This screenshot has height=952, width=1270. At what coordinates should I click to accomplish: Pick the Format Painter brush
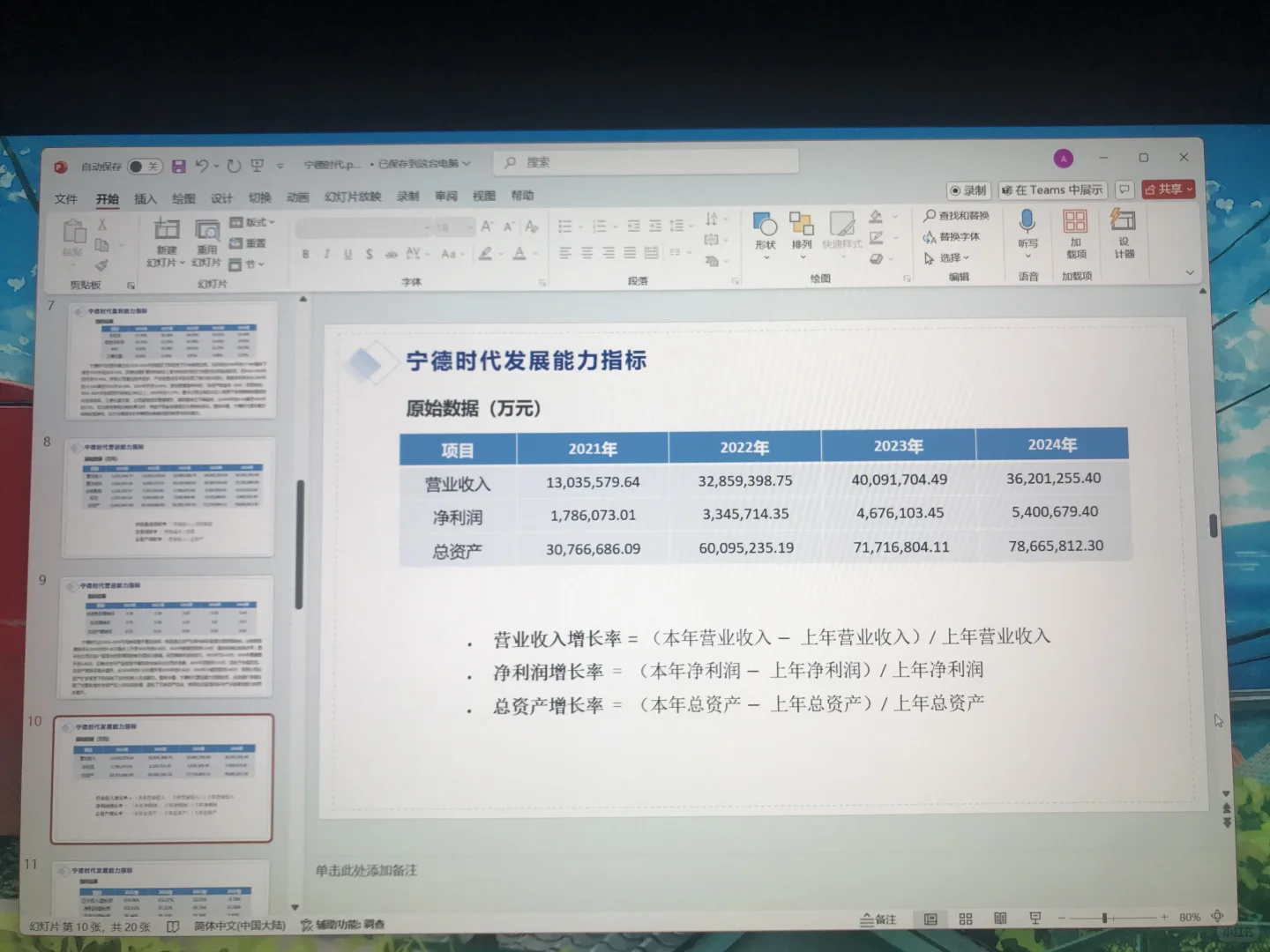pyautogui.click(x=102, y=264)
